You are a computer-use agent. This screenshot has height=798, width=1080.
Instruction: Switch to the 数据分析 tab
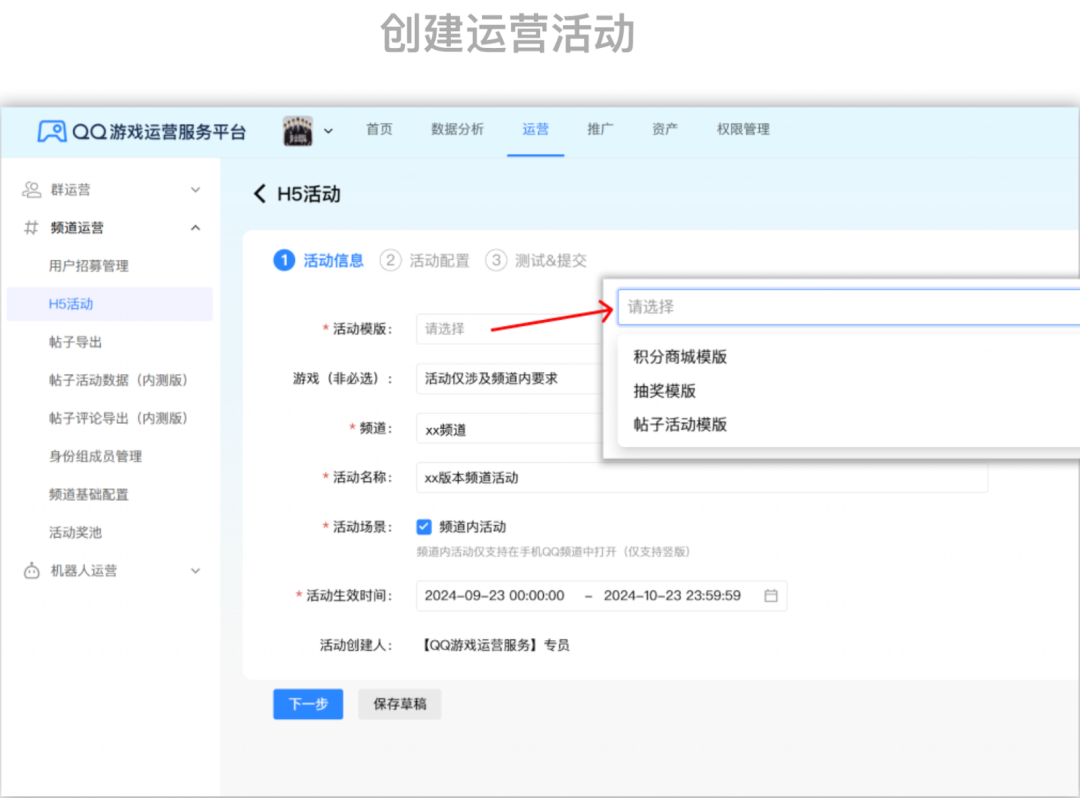pyautogui.click(x=457, y=129)
